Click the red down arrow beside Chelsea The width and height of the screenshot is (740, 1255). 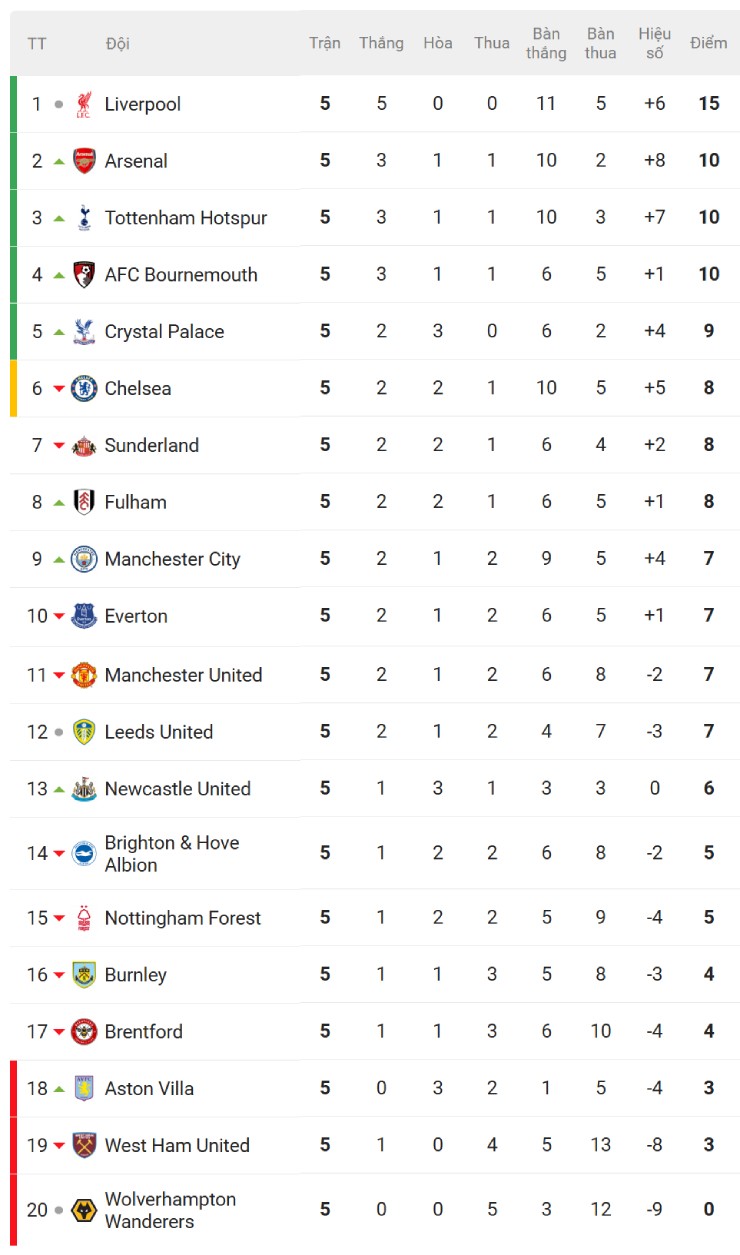point(59,388)
